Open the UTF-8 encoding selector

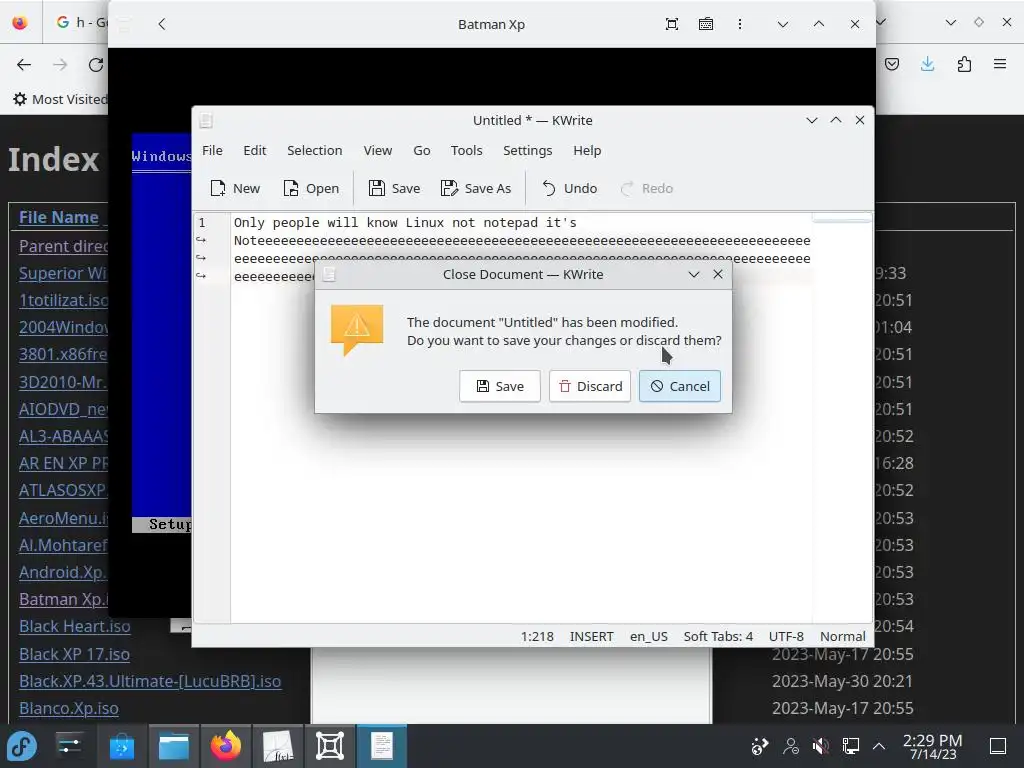pos(786,636)
